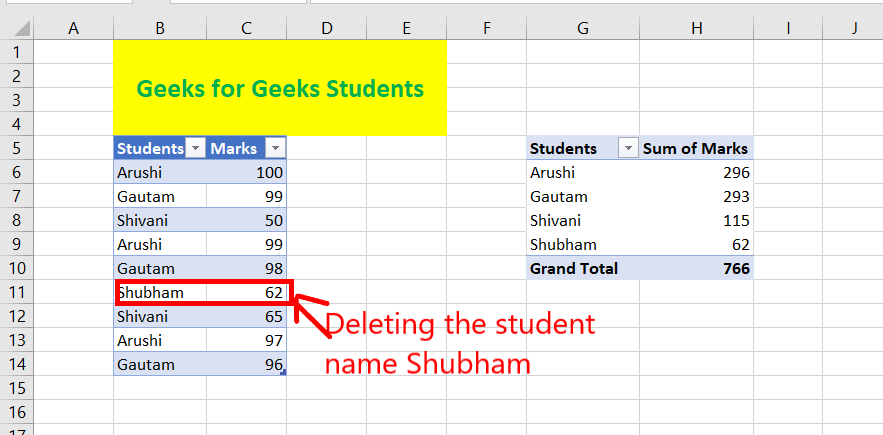The image size is (883, 435).
Task: Select row 9 header
Action: coord(17,244)
